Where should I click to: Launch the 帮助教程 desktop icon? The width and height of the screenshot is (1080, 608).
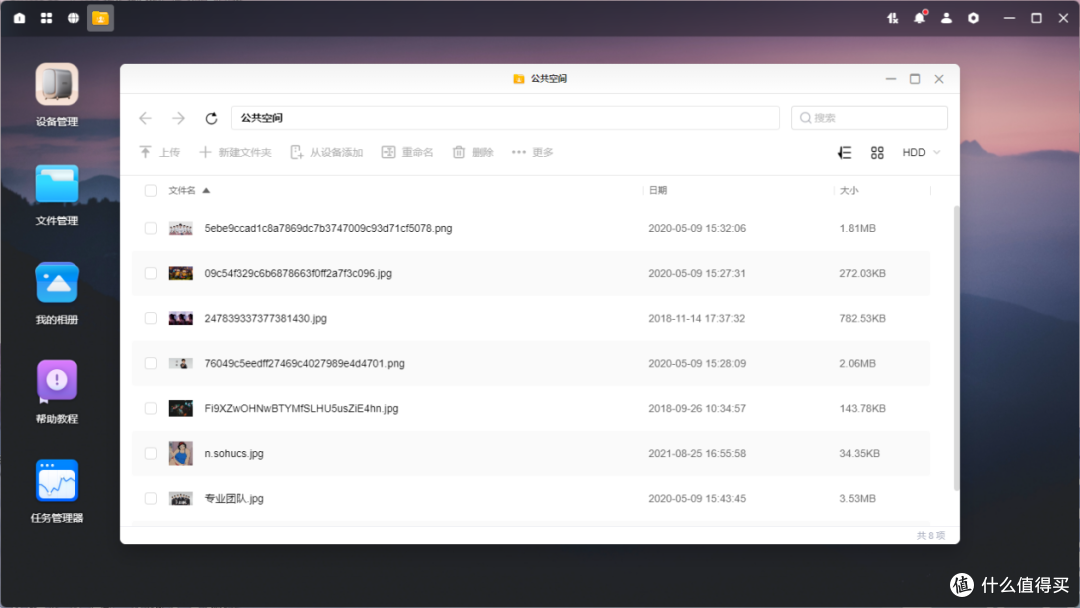coord(56,381)
